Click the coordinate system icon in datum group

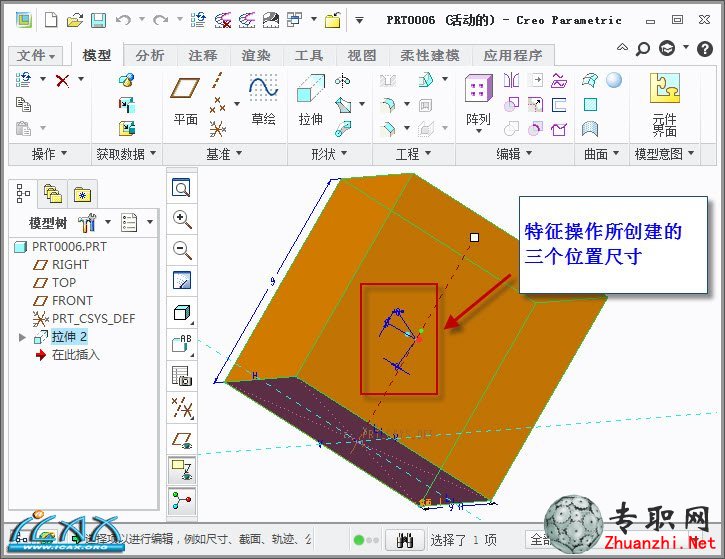(x=217, y=129)
